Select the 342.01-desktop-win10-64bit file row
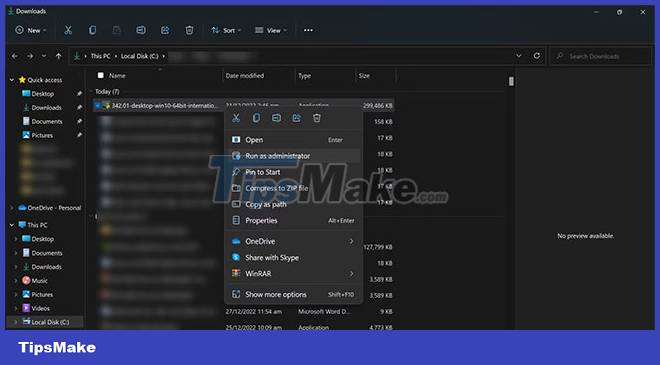 click(243, 106)
